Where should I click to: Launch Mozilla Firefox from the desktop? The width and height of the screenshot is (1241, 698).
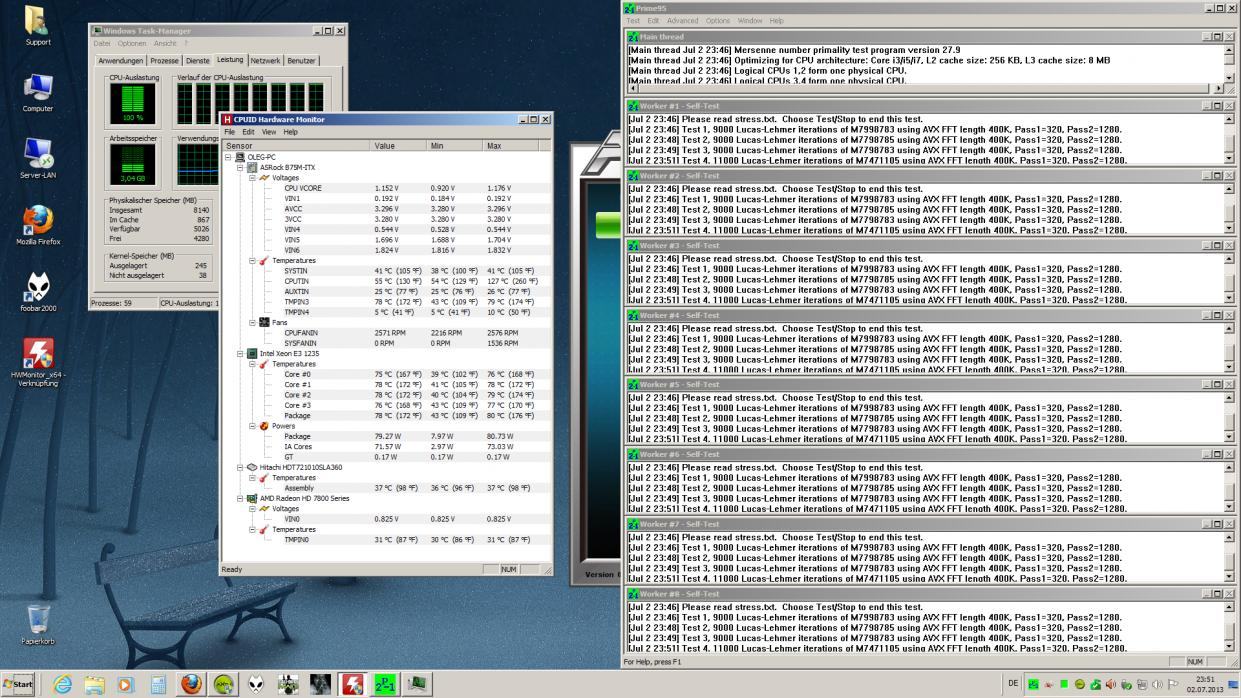tap(38, 225)
